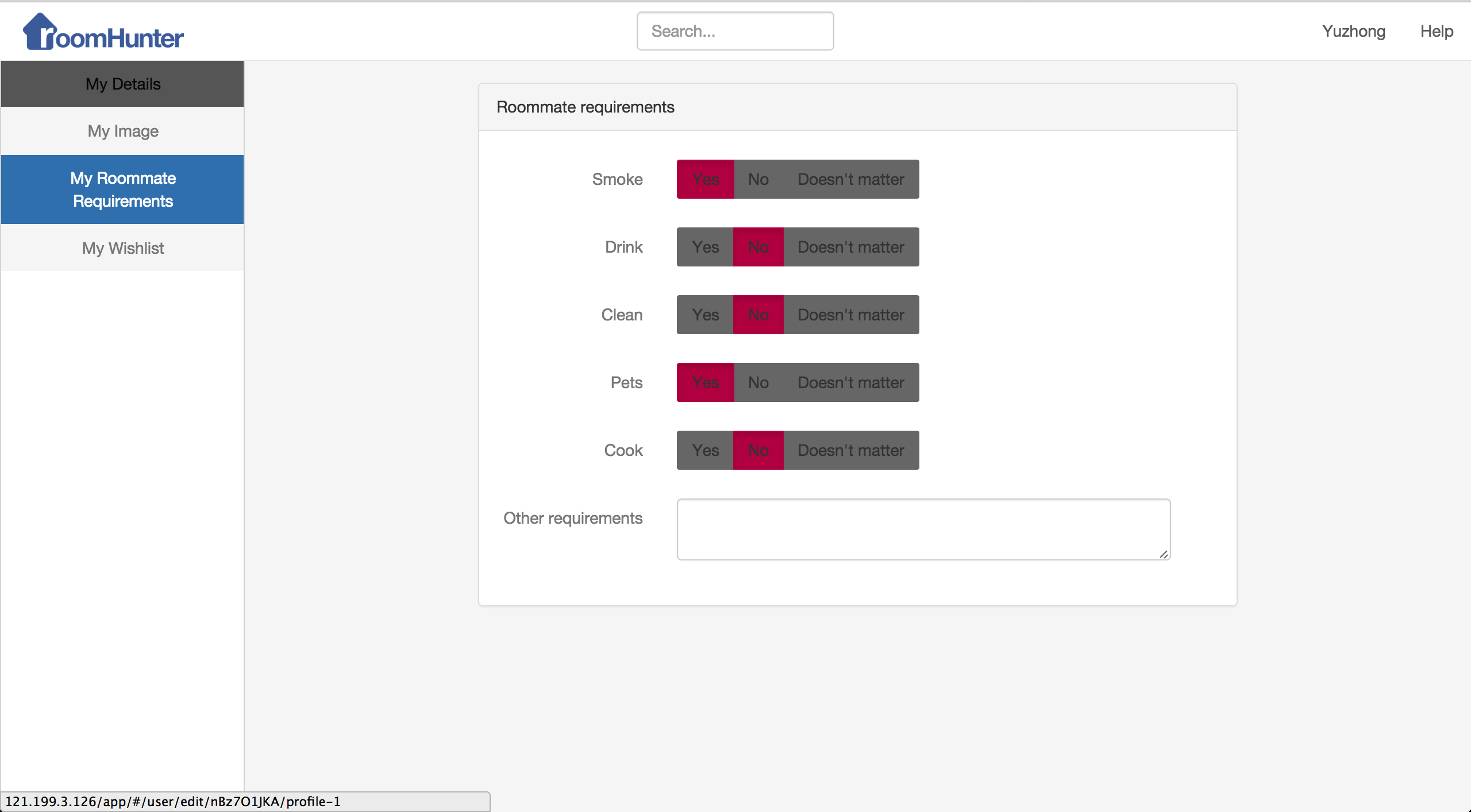
Task: Focus the Other requirements text area
Action: pyautogui.click(x=923, y=529)
